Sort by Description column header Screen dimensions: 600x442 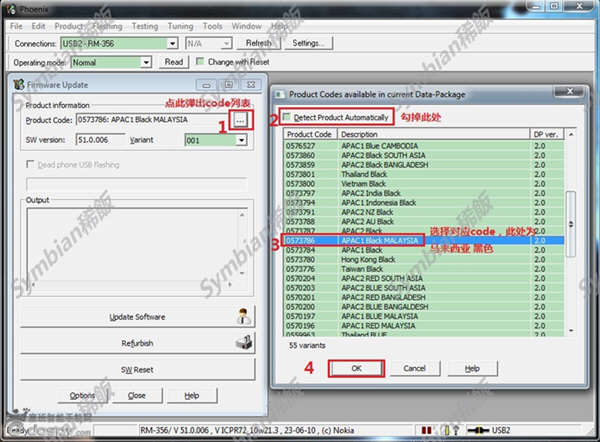click(x=433, y=134)
